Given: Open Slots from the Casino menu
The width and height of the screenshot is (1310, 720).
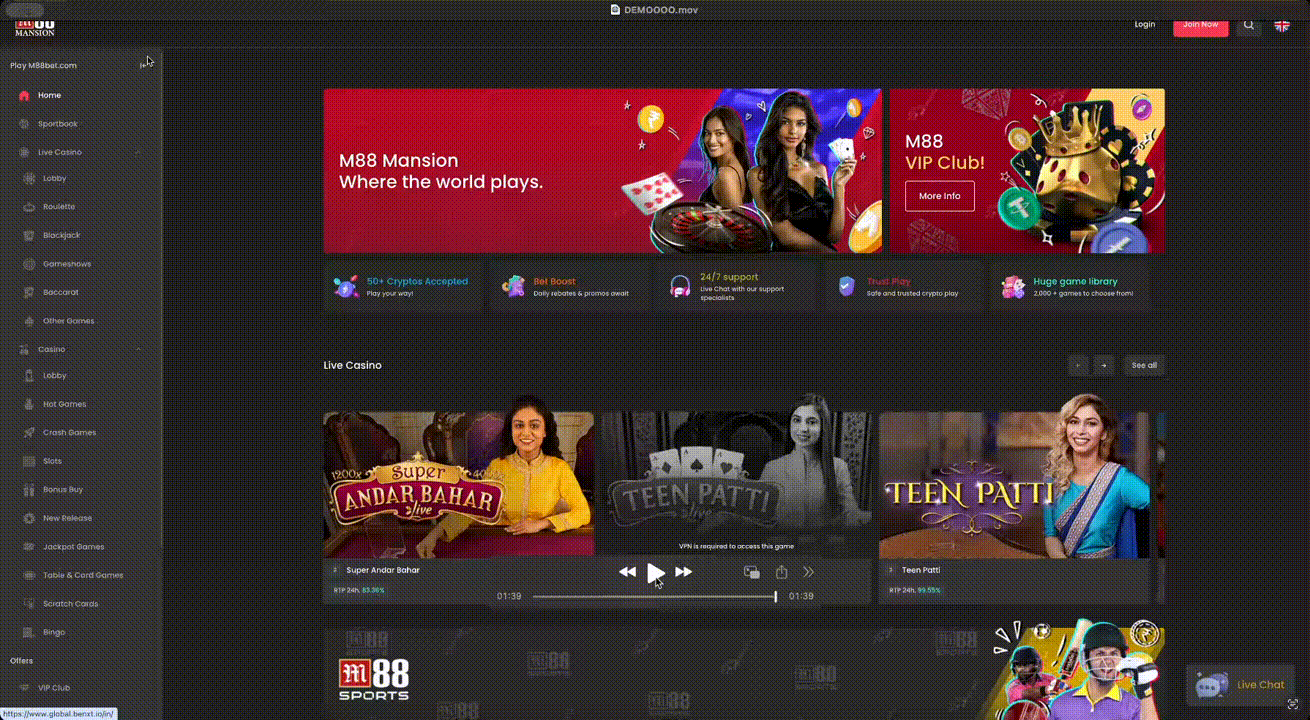Looking at the screenshot, I should [x=52, y=461].
